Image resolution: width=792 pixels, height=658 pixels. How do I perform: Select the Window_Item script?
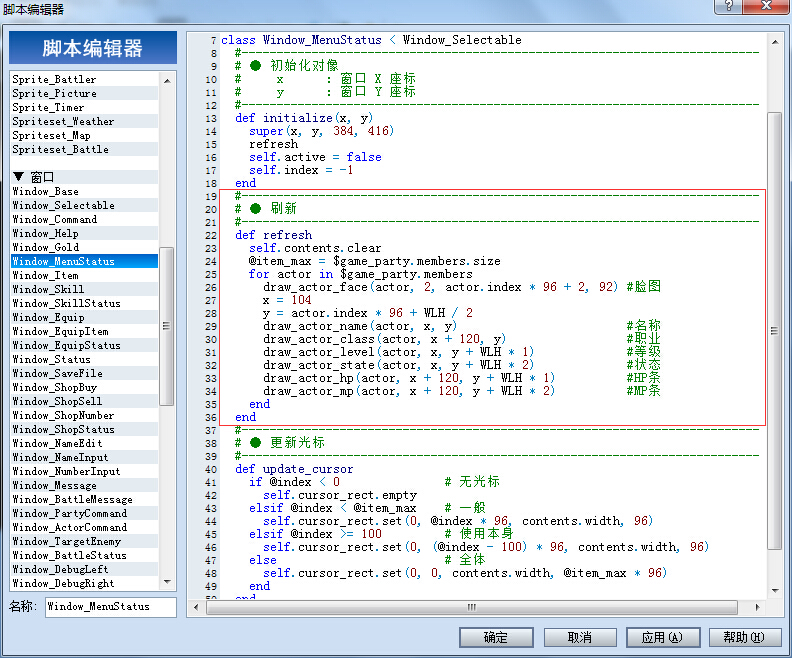click(x=84, y=275)
